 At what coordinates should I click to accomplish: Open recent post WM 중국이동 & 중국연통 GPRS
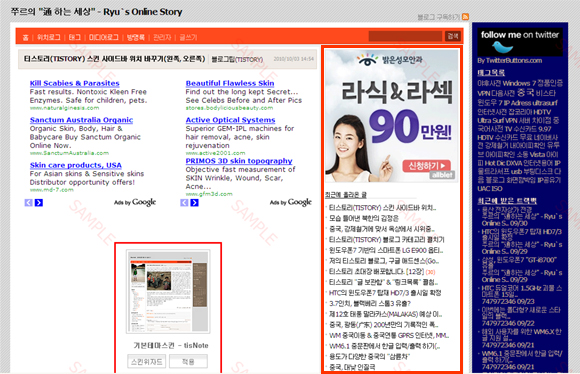(389, 336)
